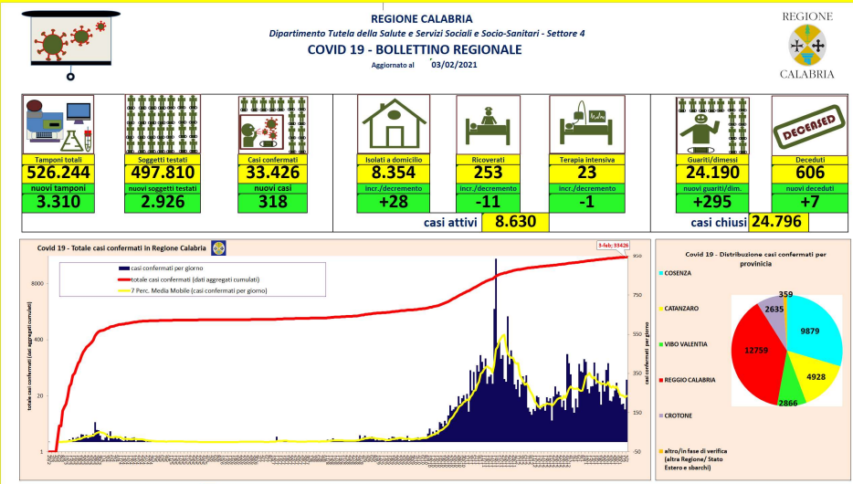Select the Tamponi totali laboratory icon
Viewport: 853px width, 484px height.
tap(57, 125)
